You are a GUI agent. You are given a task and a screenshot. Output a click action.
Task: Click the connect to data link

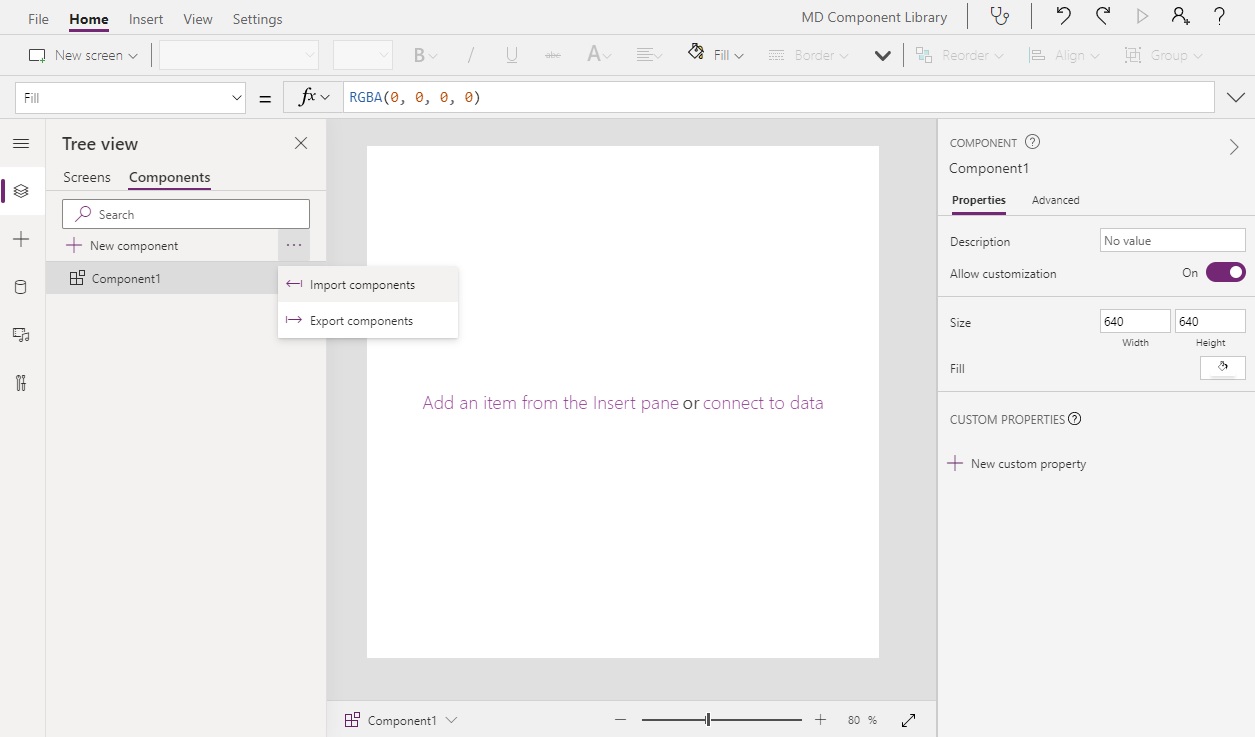coord(763,403)
